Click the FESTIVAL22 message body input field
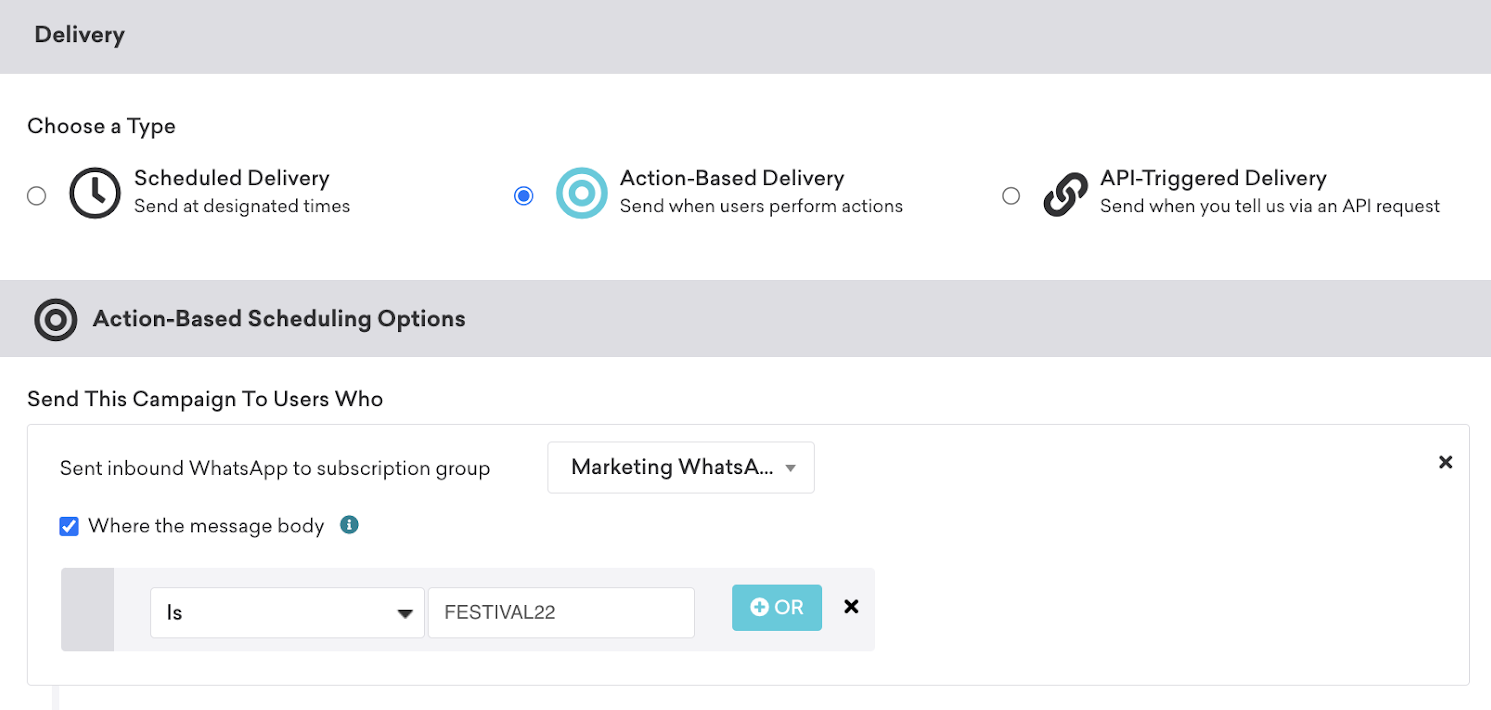 click(561, 613)
